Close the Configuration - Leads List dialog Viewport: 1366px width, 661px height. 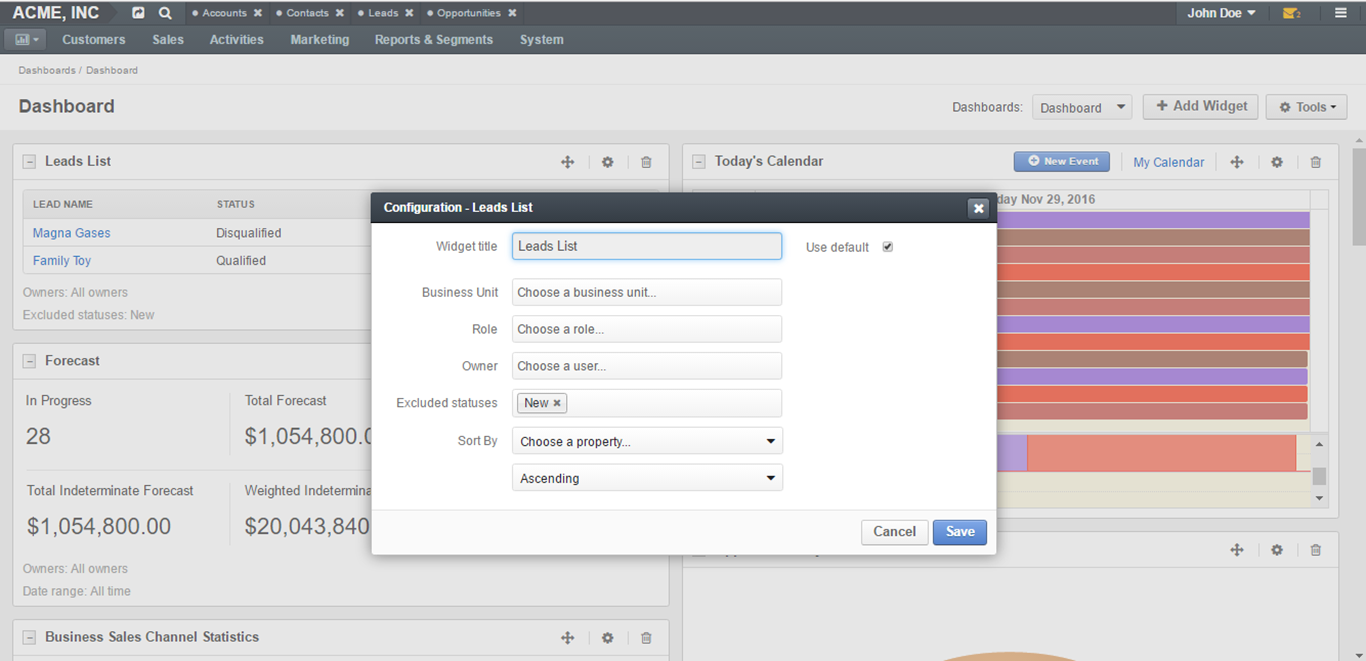pyautogui.click(x=979, y=208)
